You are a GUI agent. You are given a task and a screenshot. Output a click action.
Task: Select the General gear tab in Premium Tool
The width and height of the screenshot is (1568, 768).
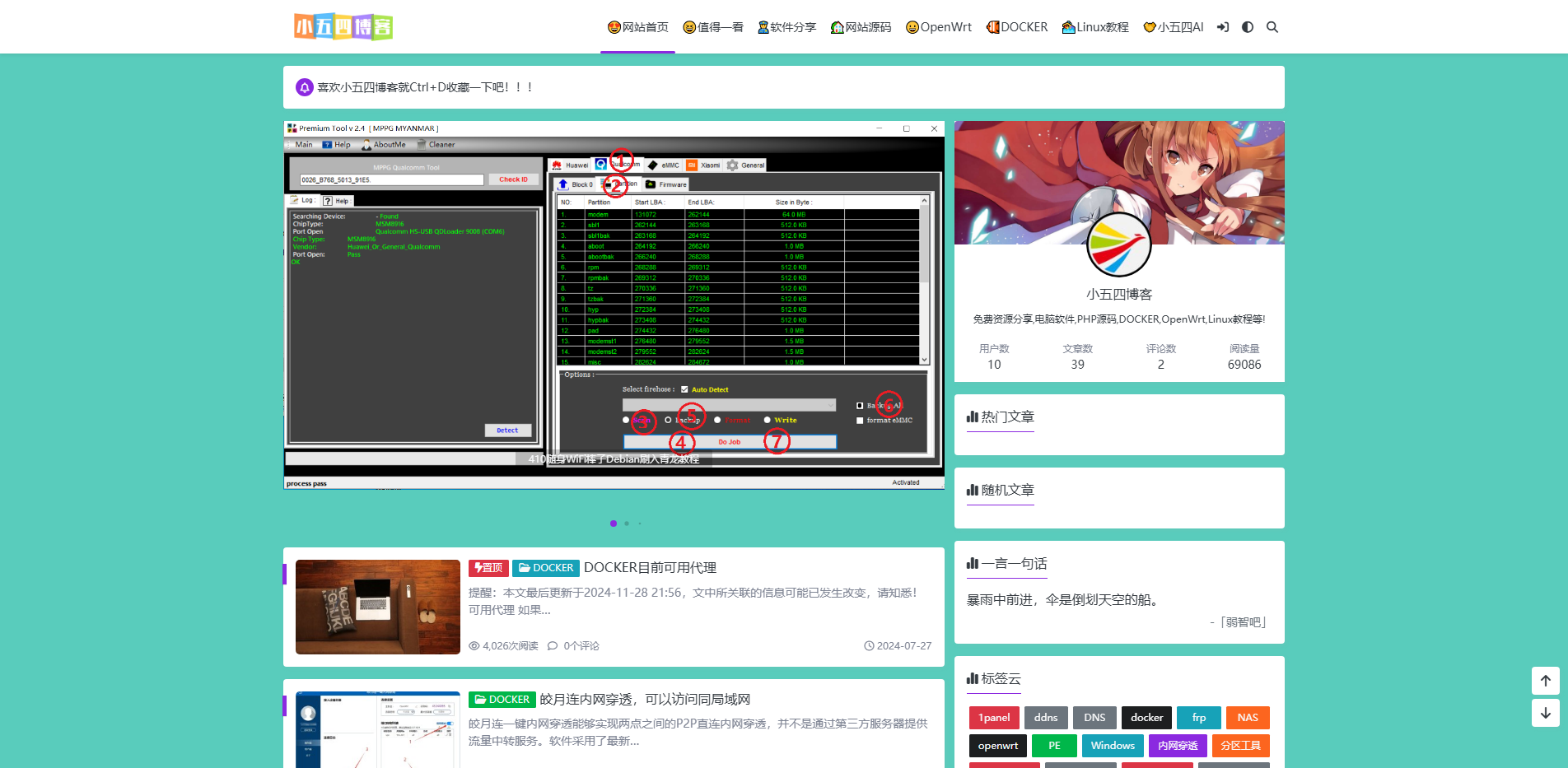733,165
